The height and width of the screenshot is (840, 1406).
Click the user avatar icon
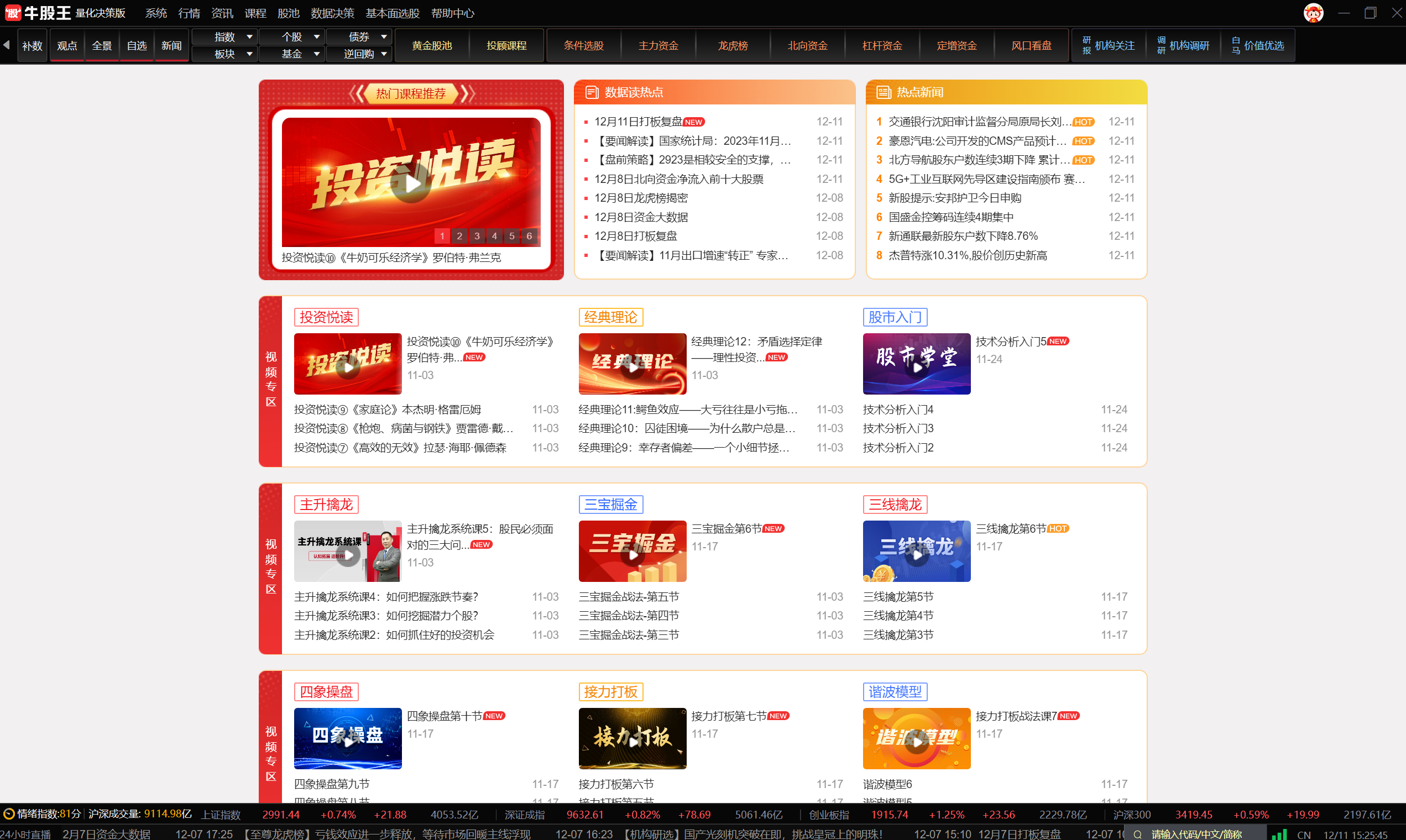click(1313, 13)
